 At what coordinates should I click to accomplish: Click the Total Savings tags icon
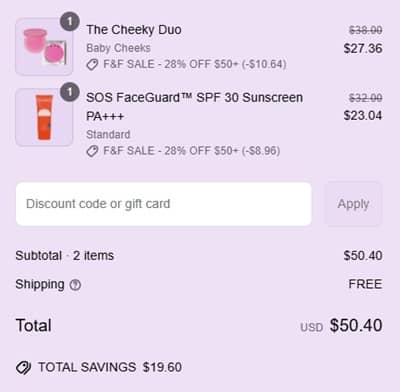click(x=23, y=368)
